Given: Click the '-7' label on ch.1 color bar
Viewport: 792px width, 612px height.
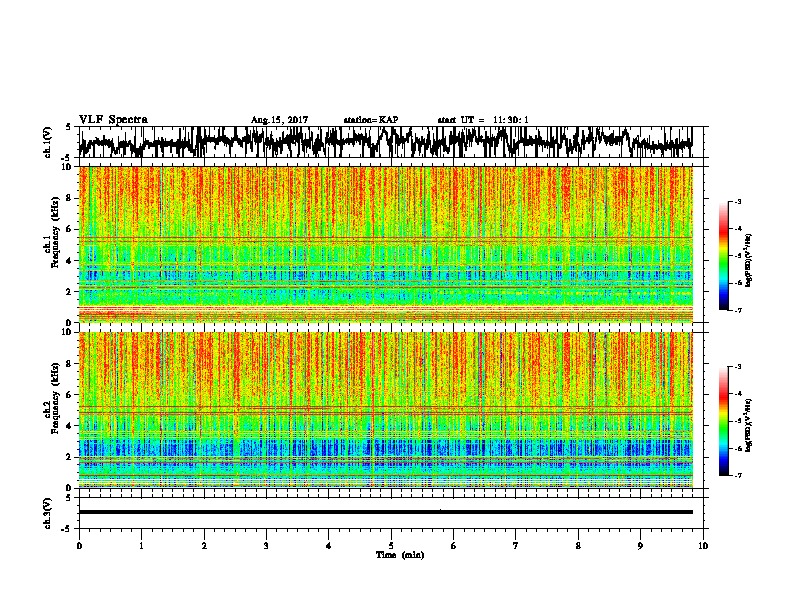Looking at the screenshot, I should [x=738, y=310].
